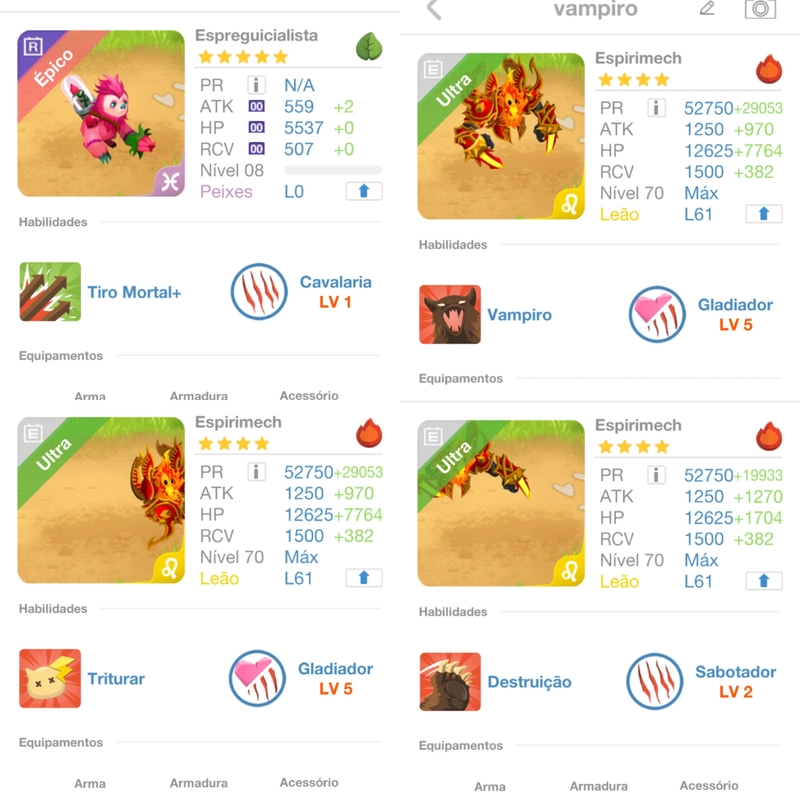Tap the Peixes L0 upgrade arrow button

tap(364, 191)
